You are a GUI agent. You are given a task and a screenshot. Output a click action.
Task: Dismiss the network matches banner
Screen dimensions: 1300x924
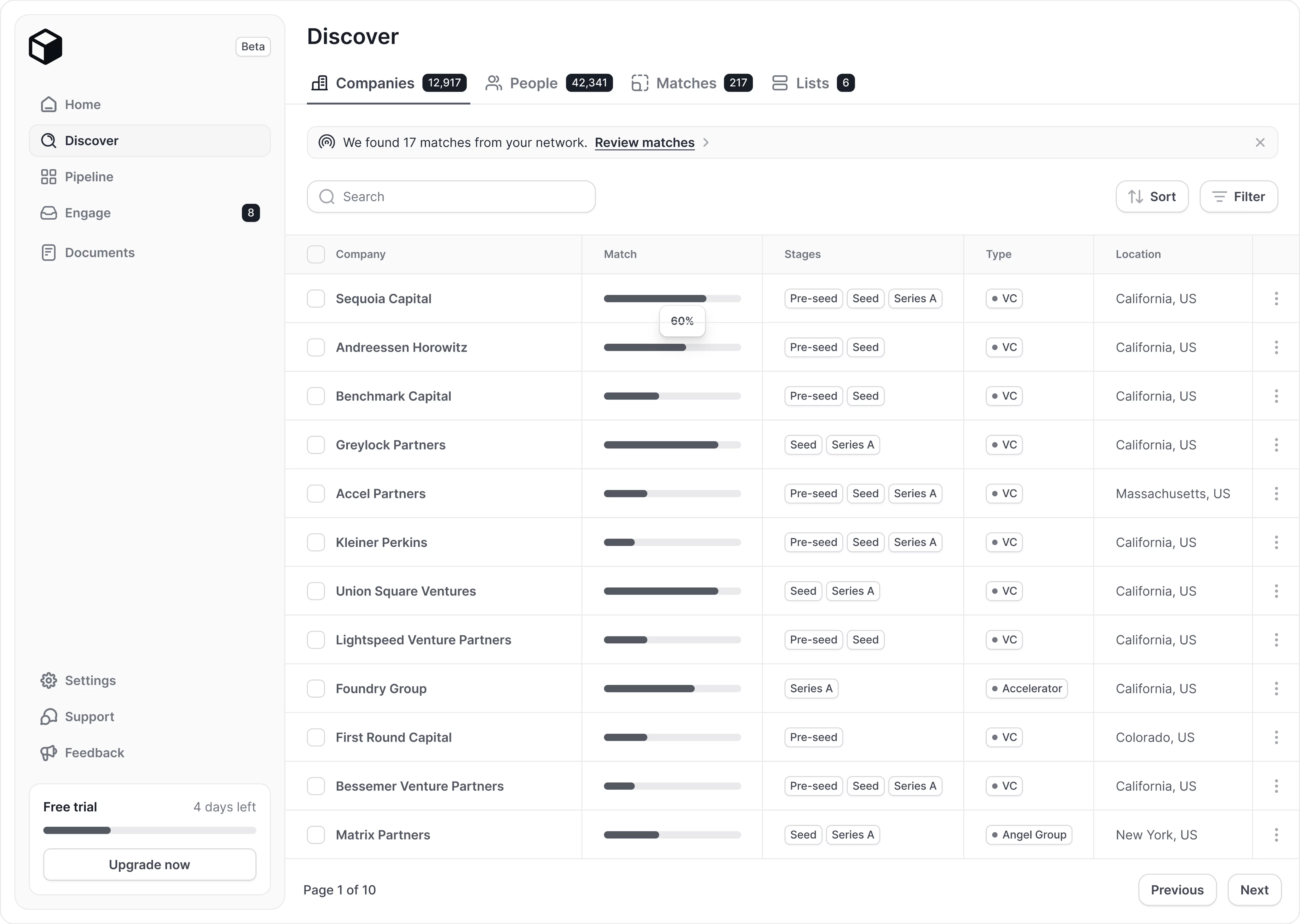point(1260,143)
